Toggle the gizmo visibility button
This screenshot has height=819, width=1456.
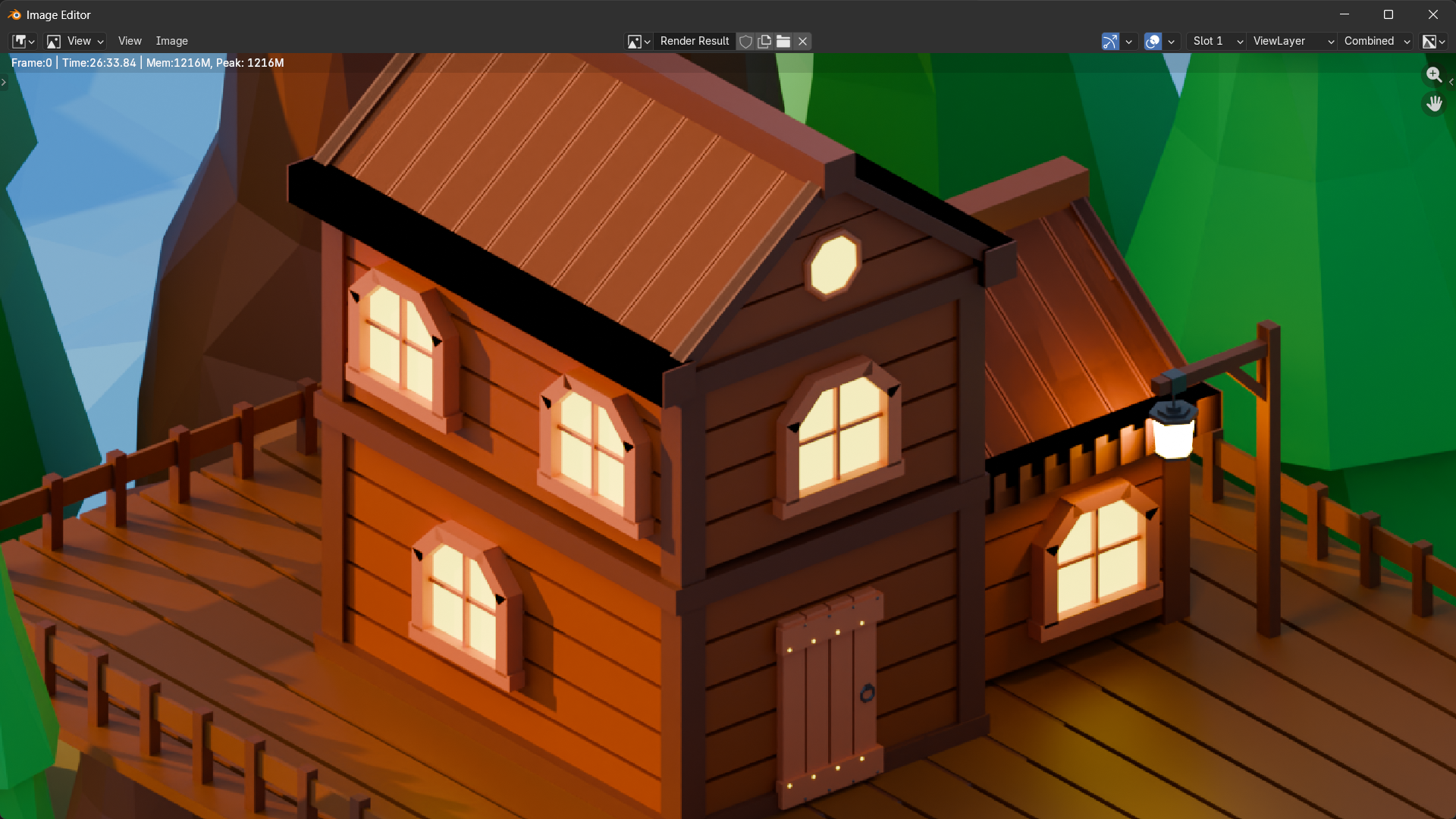[1110, 41]
